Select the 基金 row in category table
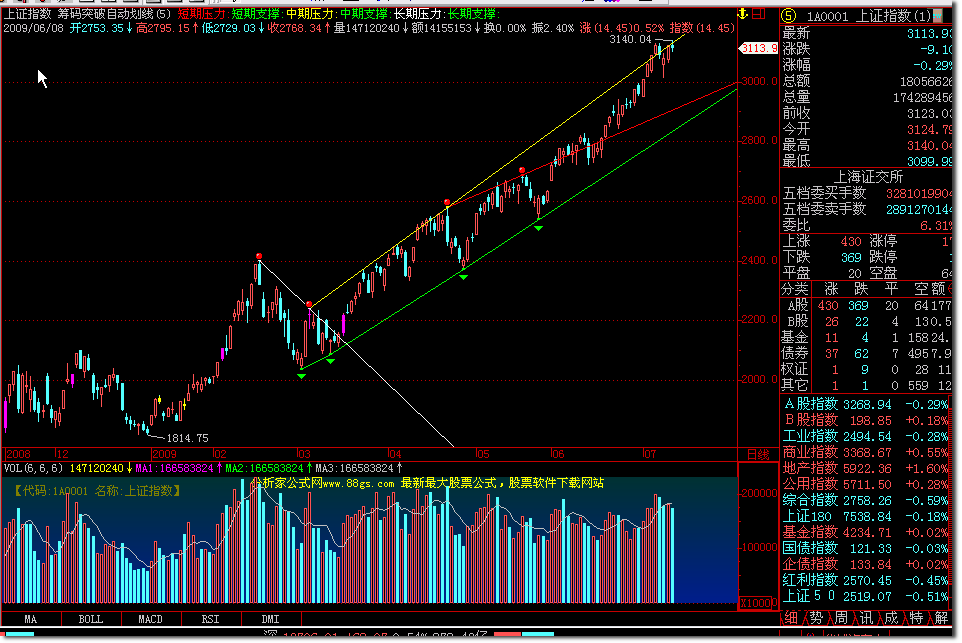This screenshot has height=643, width=962. (x=867, y=337)
